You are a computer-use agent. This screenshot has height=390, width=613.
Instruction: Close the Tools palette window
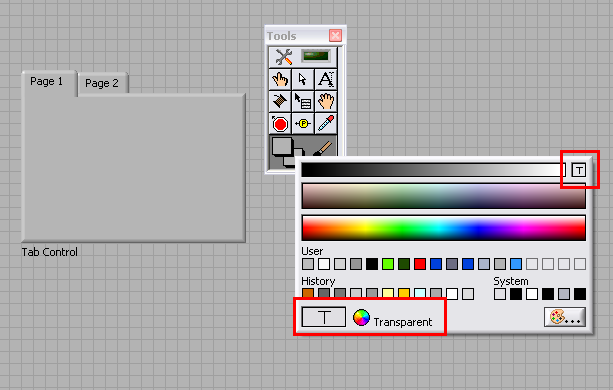click(335, 36)
